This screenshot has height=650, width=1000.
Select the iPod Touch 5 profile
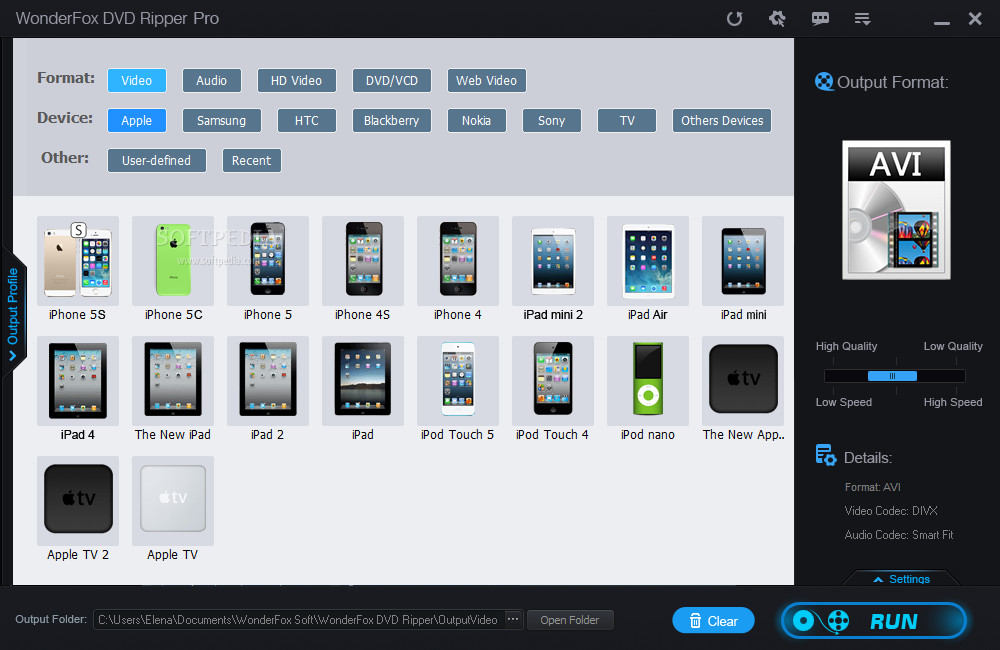458,380
